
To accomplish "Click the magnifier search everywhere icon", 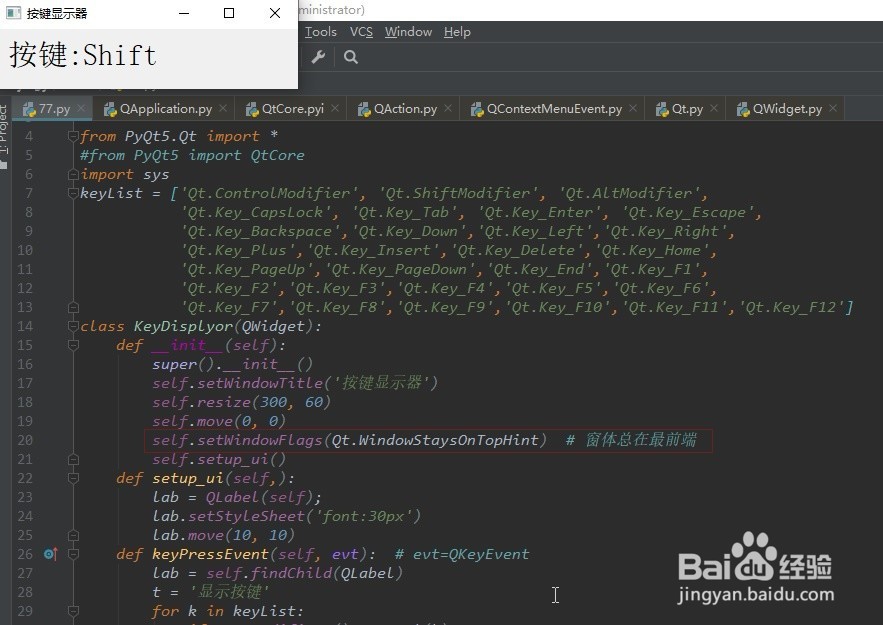I will (351, 57).
